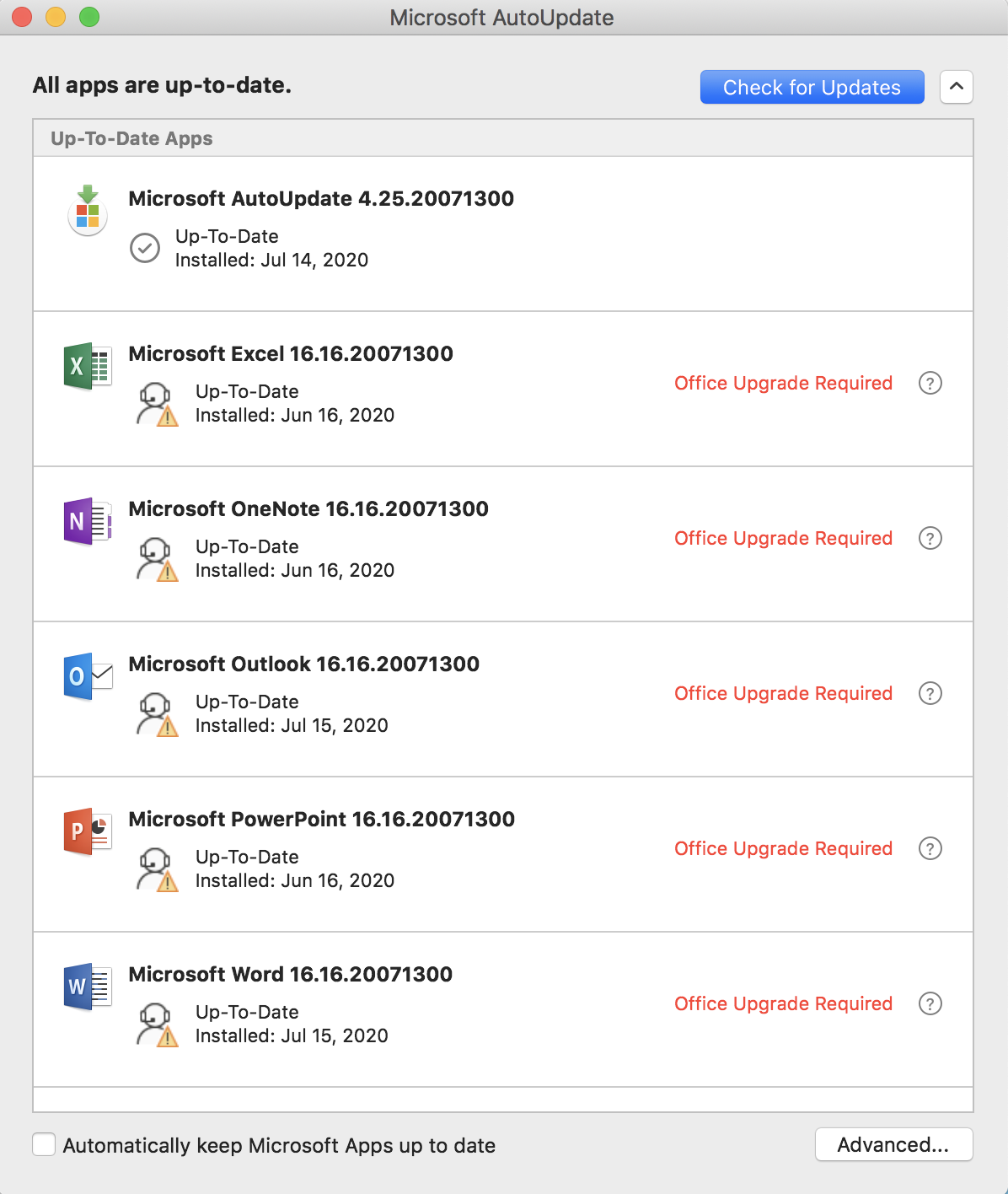Open the help question mark for Outlook
This screenshot has width=1008, height=1194.
pos(930,693)
